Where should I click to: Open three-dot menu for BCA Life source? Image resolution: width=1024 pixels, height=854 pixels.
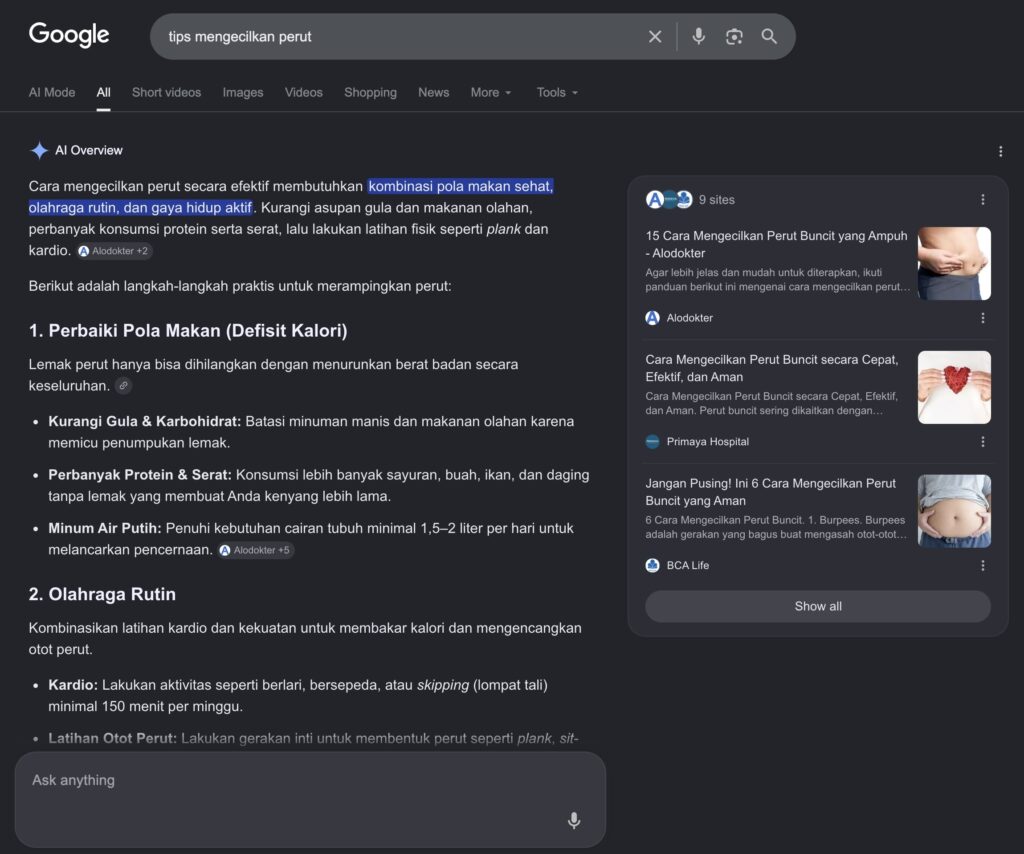pos(982,565)
